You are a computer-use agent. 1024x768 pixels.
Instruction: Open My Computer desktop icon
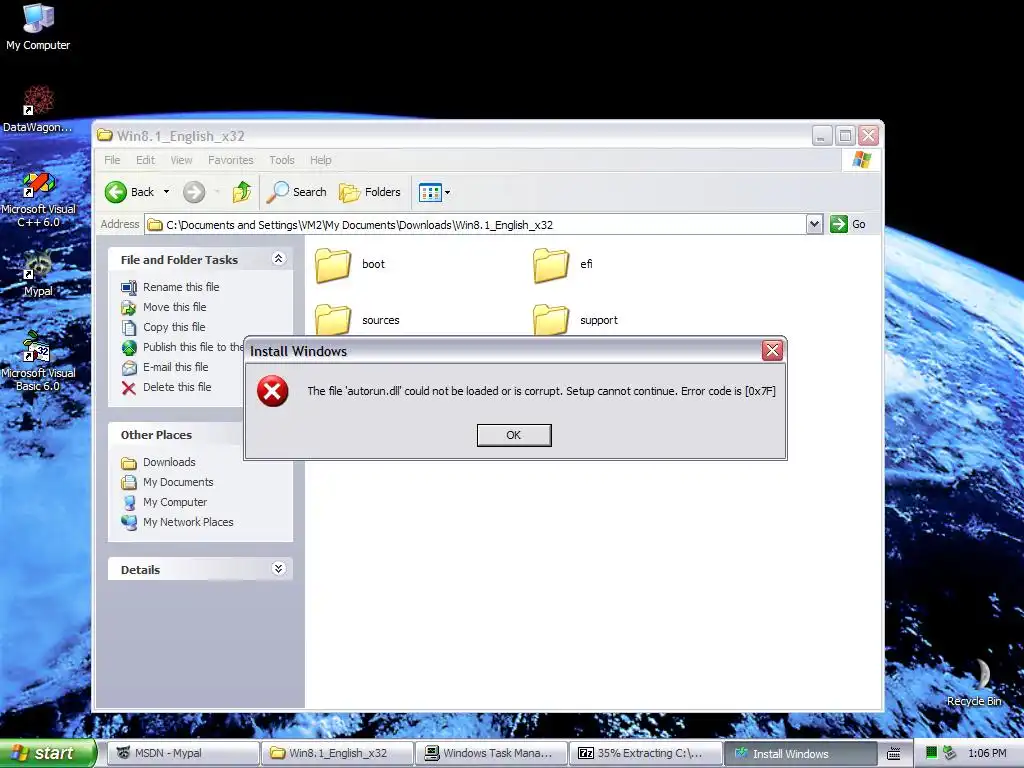click(x=38, y=26)
